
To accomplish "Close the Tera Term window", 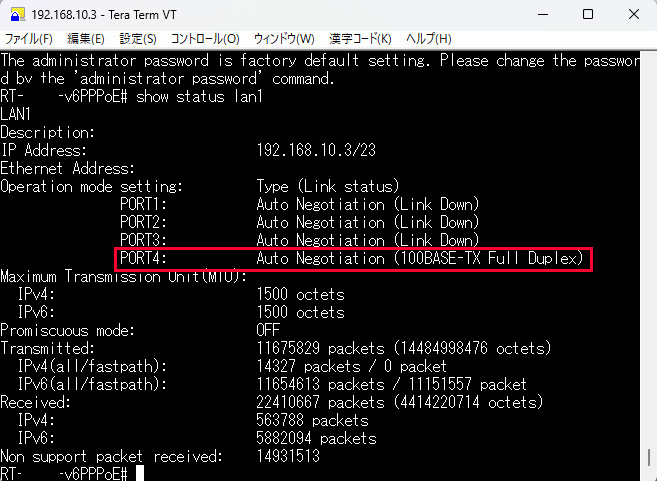I will (x=634, y=14).
